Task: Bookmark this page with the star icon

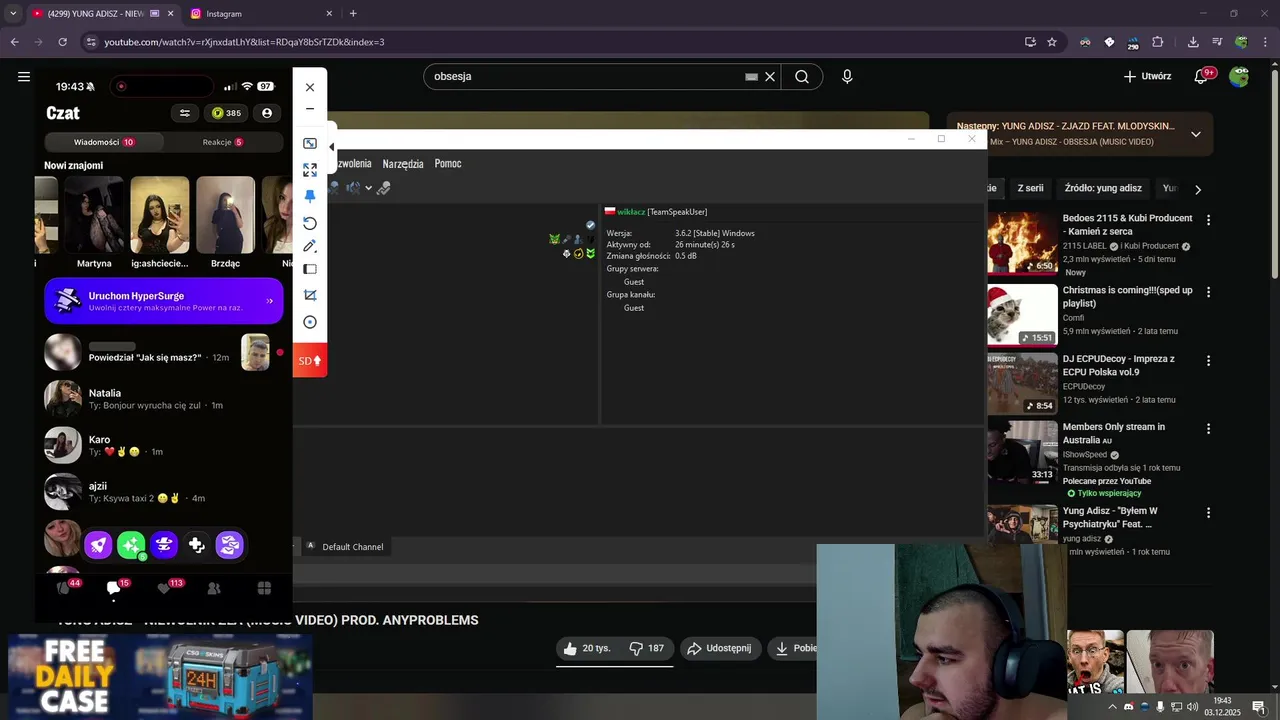Action: click(x=1052, y=42)
